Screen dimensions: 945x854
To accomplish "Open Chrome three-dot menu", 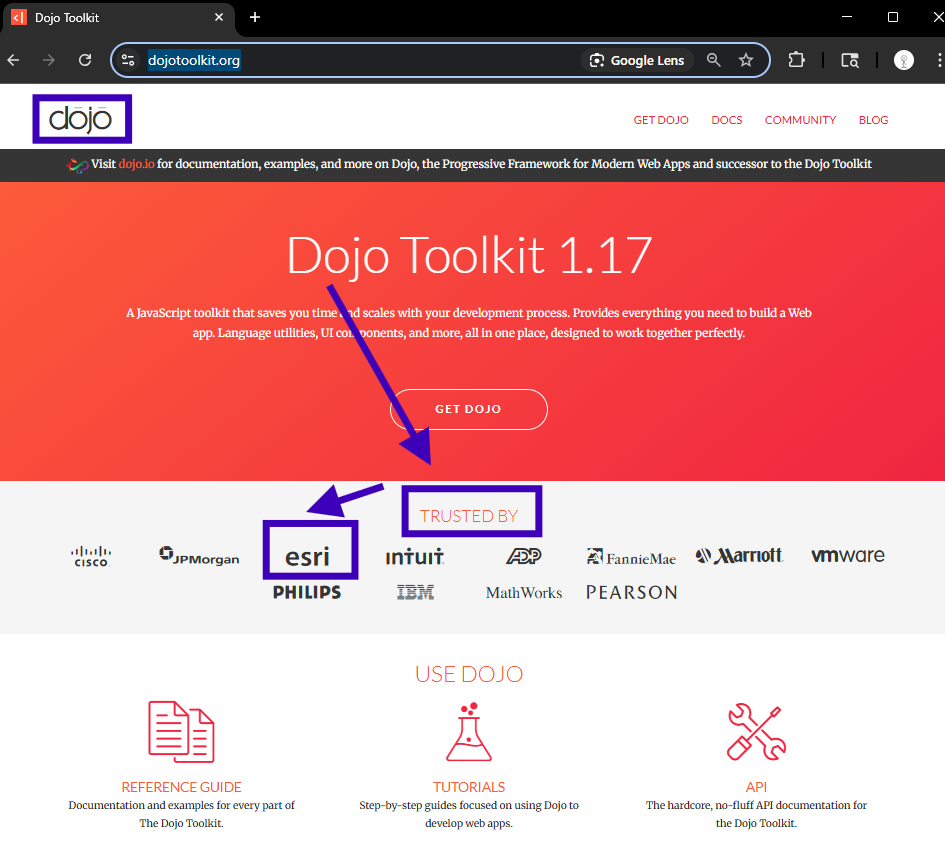I will (938, 60).
